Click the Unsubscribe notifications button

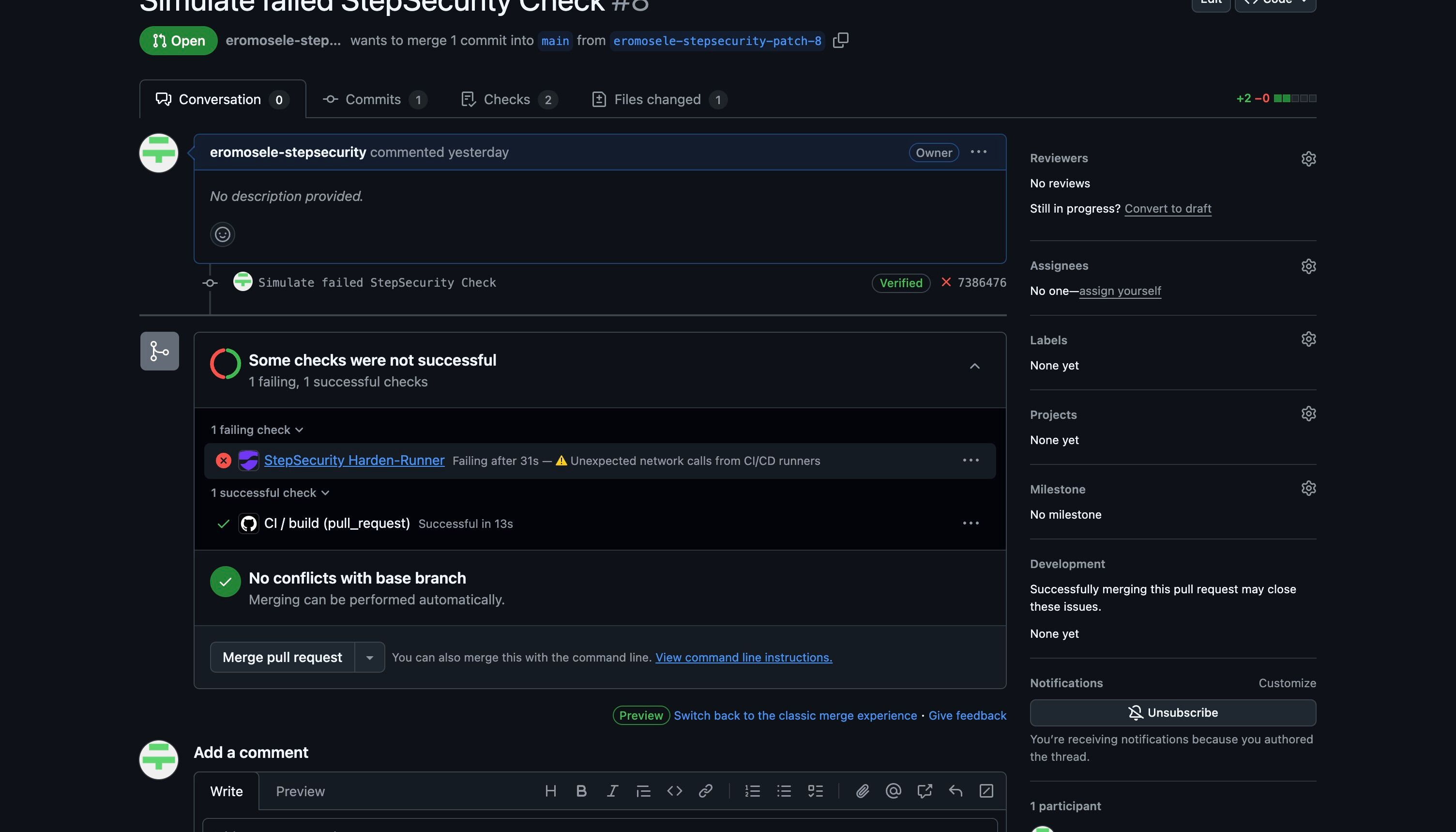point(1173,712)
